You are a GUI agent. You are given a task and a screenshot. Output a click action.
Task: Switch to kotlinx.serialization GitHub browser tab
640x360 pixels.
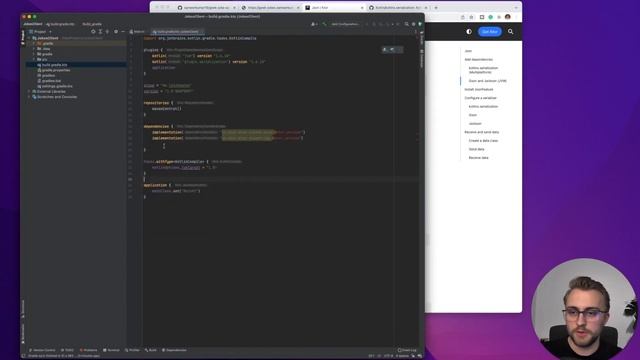point(398,8)
